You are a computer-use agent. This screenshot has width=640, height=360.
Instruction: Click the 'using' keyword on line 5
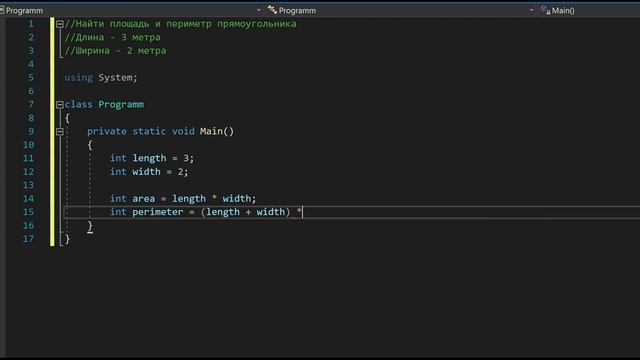[78, 78]
